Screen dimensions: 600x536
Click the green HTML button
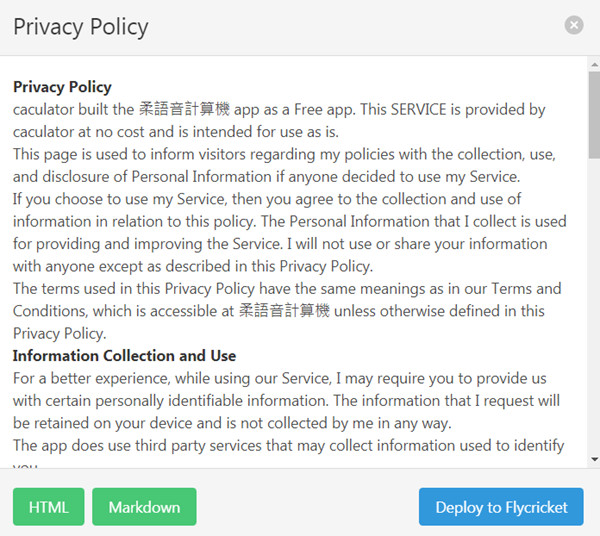click(x=49, y=507)
